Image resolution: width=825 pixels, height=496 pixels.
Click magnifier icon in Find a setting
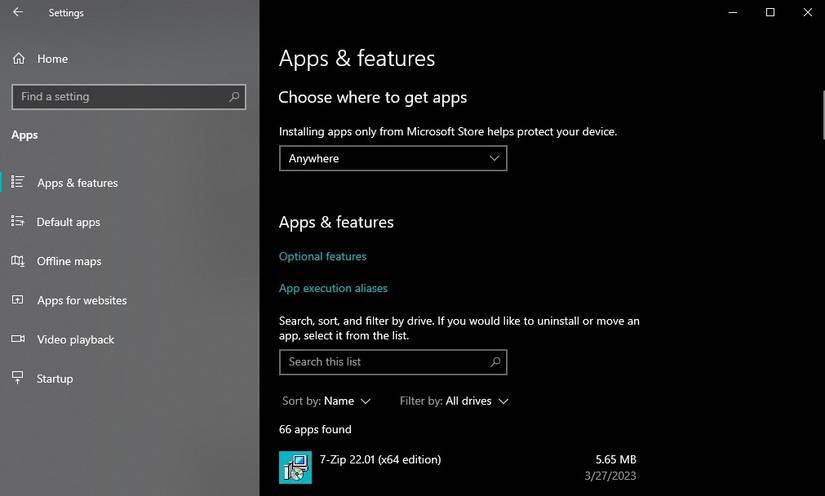[x=234, y=97]
